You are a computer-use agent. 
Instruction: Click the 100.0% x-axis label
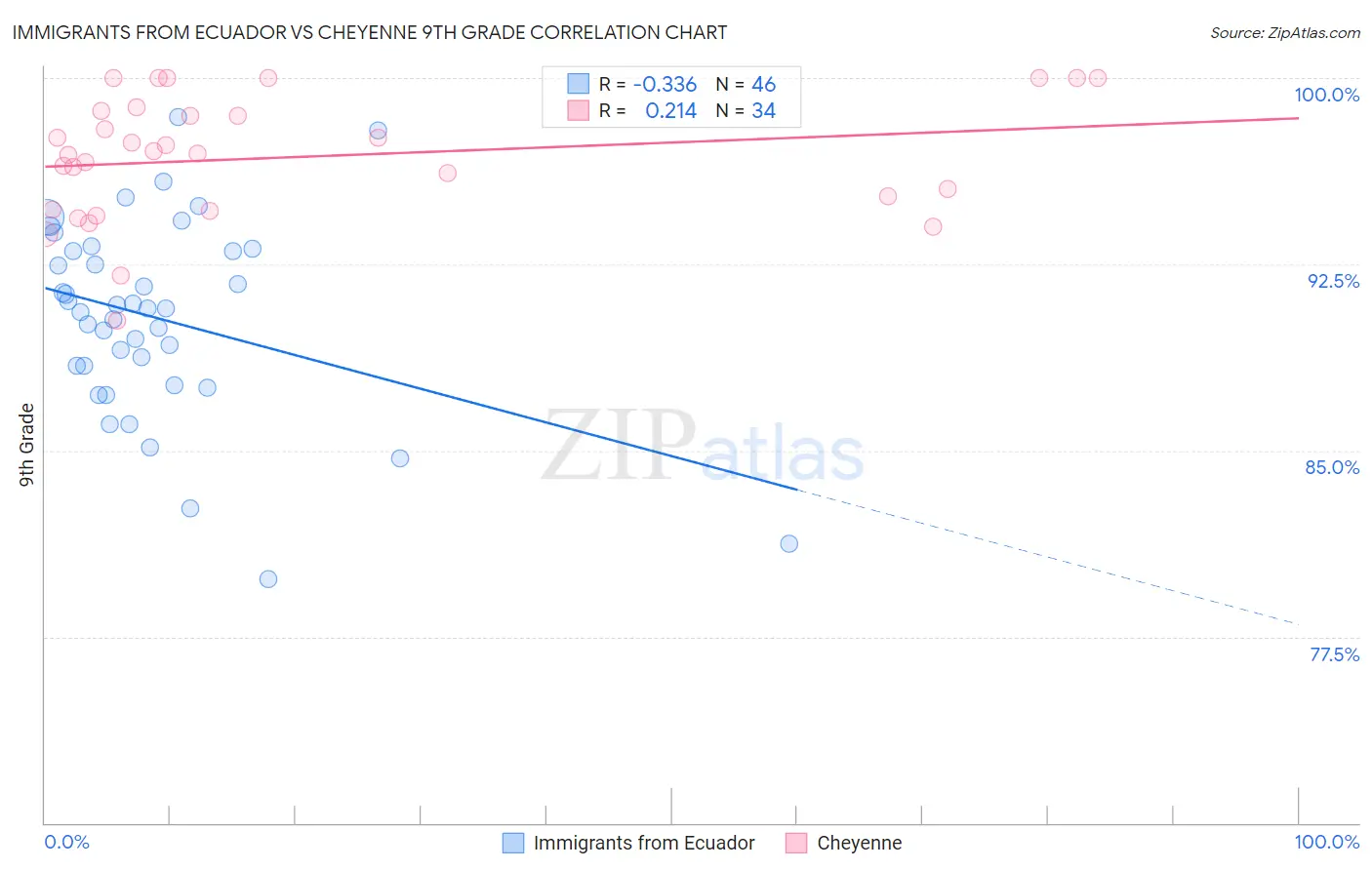point(1326,842)
